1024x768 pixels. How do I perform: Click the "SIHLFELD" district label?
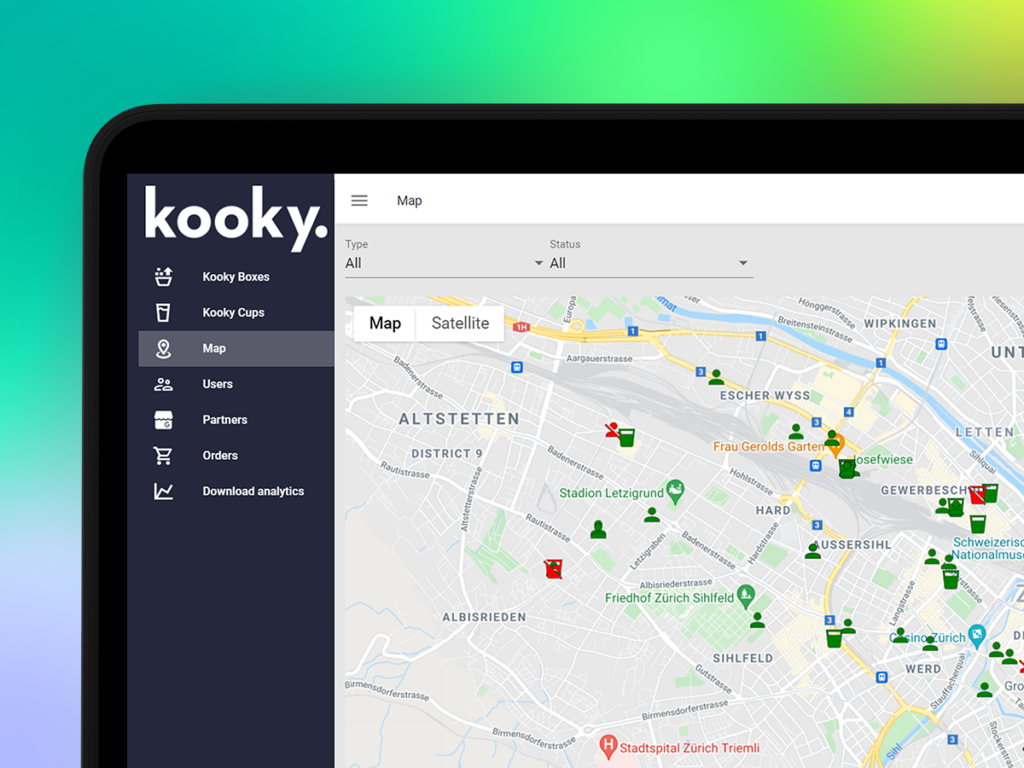(x=743, y=658)
